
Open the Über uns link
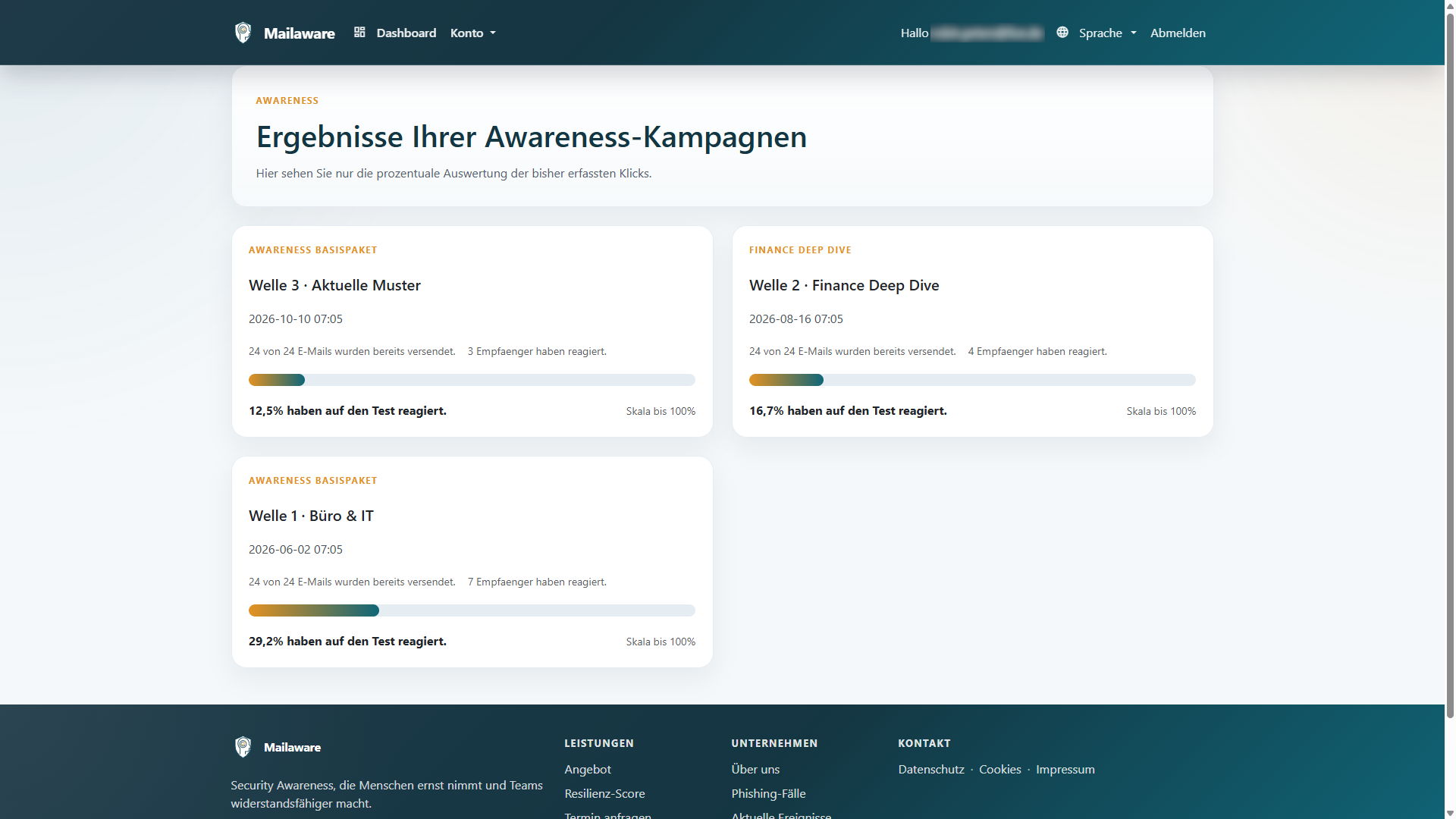755,769
